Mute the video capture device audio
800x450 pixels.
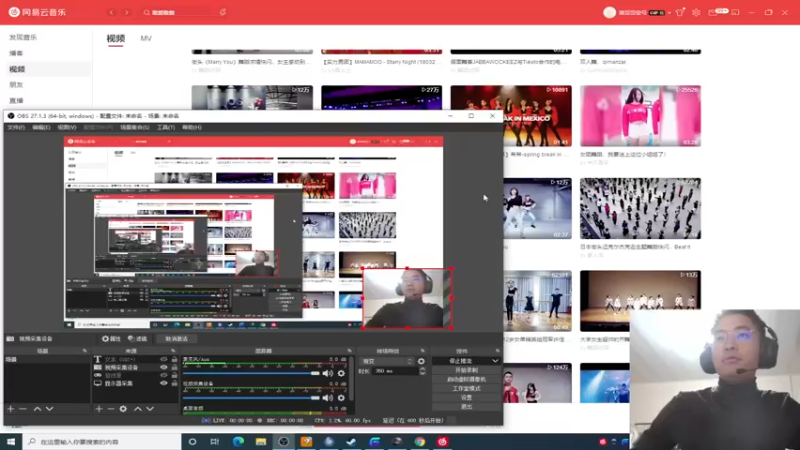tap(328, 397)
